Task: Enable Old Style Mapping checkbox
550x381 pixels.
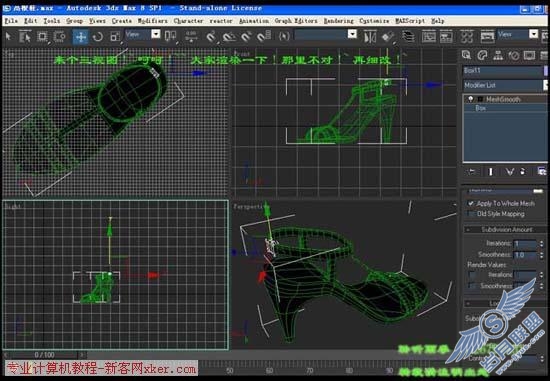Action: coord(471,214)
